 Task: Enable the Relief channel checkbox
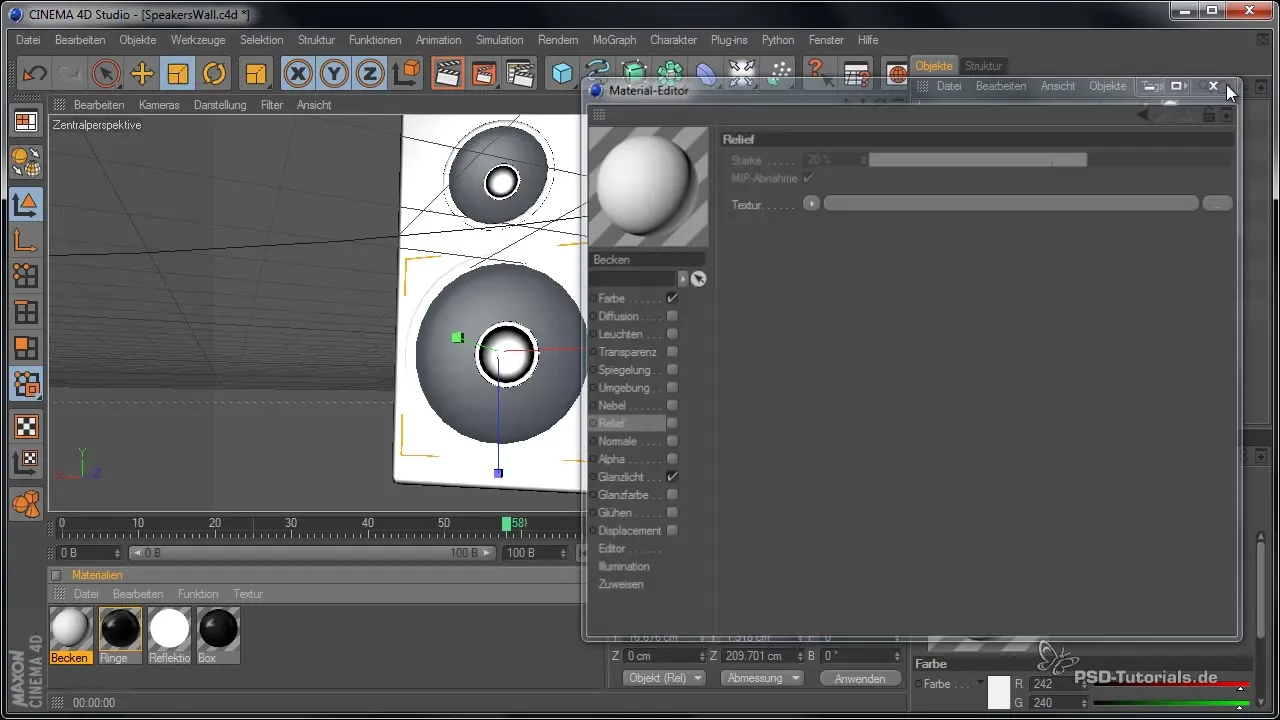pyautogui.click(x=672, y=423)
